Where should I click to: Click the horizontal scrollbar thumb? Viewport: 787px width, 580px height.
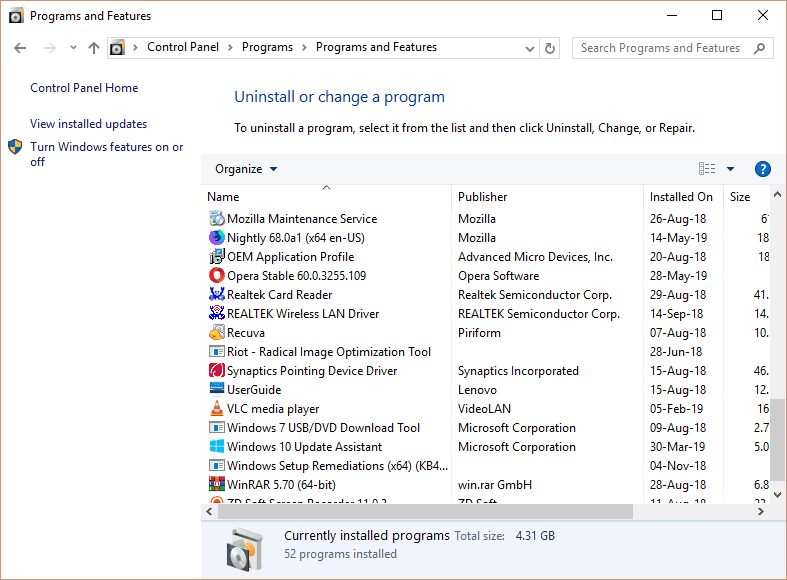pos(426,512)
